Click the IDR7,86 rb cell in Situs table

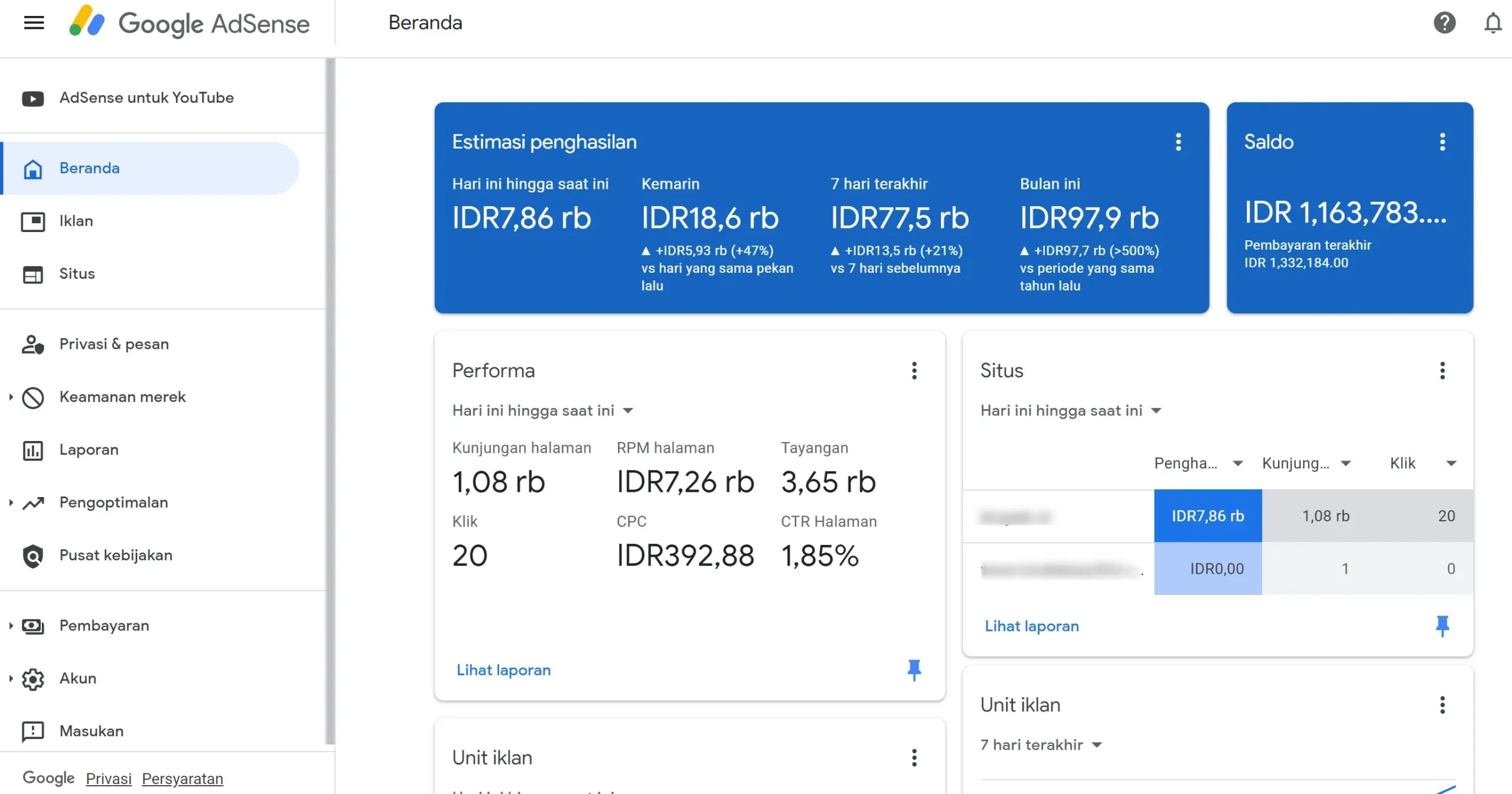(x=1207, y=516)
